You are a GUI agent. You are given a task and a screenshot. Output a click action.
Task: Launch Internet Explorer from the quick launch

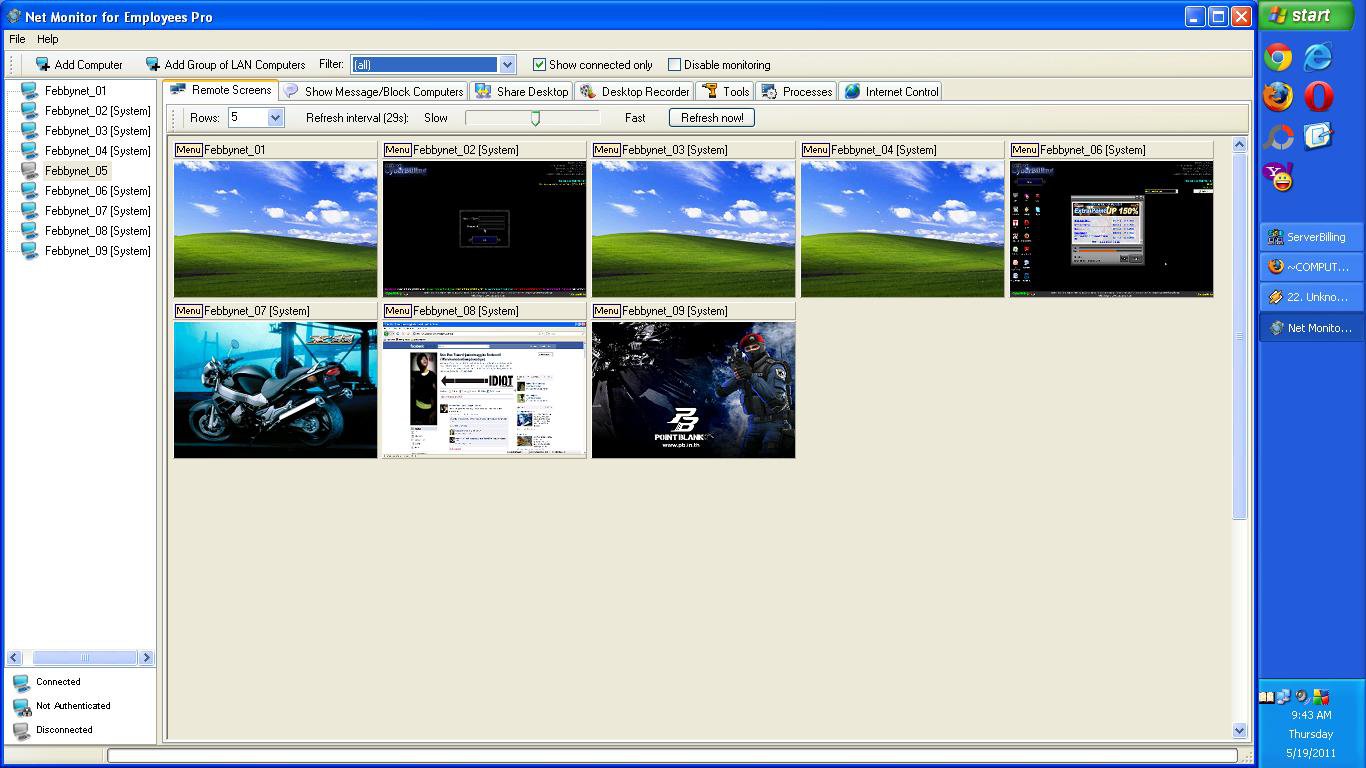1318,57
